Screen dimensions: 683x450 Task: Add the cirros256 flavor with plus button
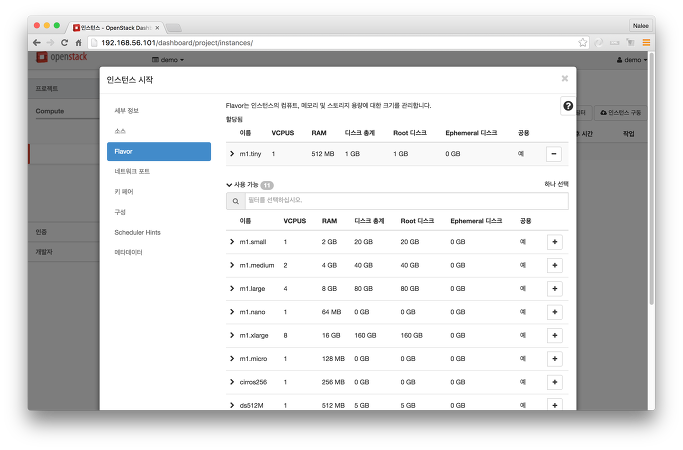(555, 382)
